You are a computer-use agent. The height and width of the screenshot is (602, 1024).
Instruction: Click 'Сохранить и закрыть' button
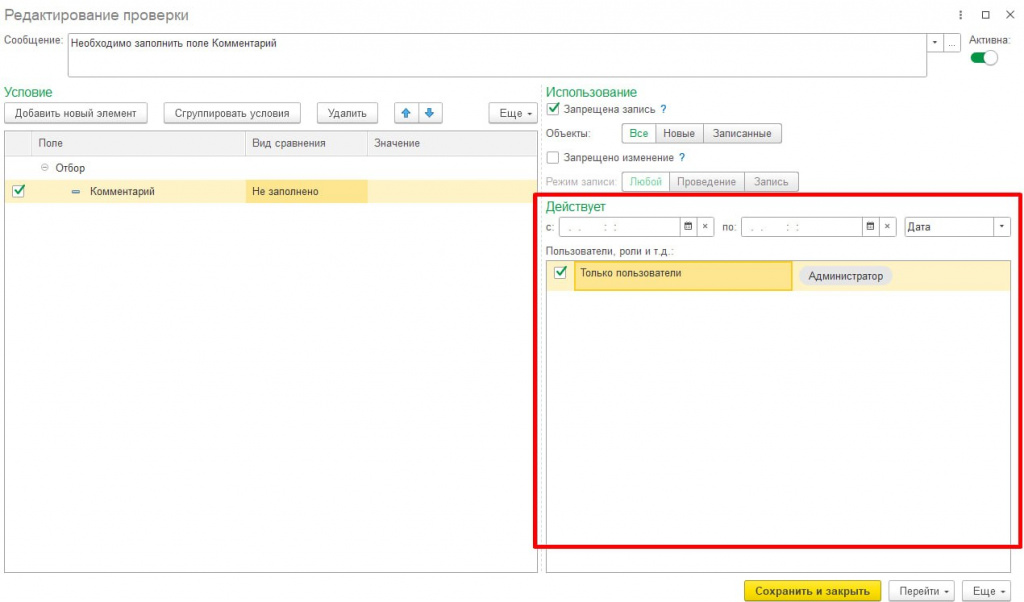pos(812,591)
